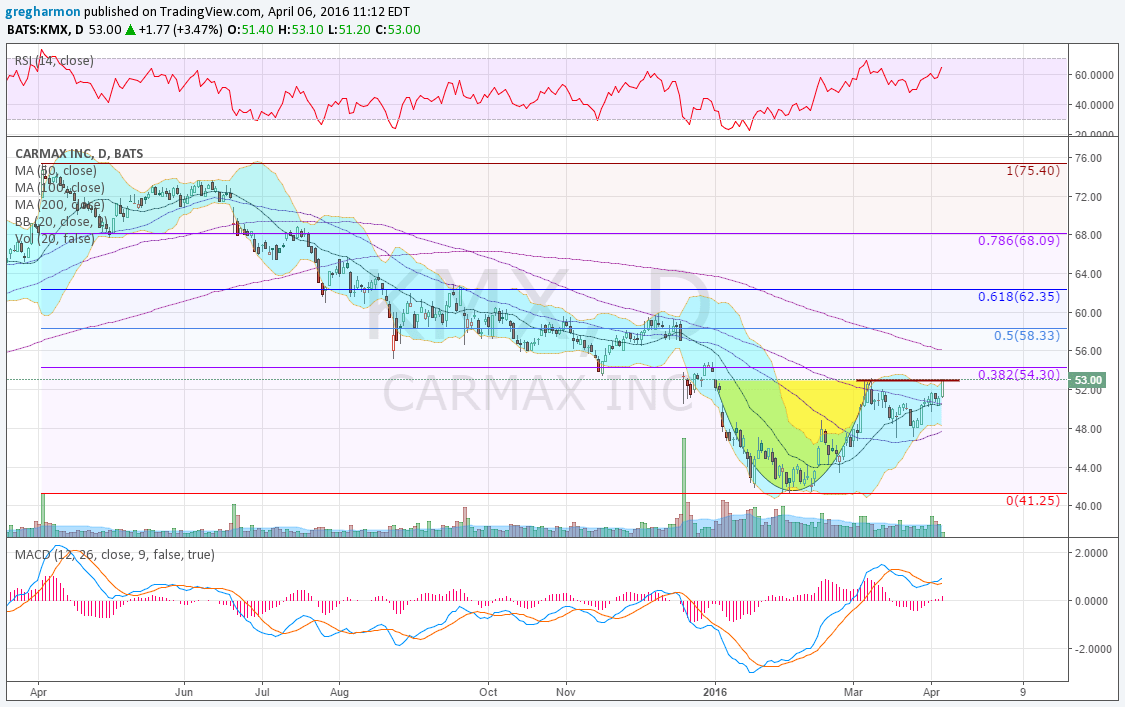
Task: Click the 2.0000 MACD axis value
Action: coord(1091,553)
